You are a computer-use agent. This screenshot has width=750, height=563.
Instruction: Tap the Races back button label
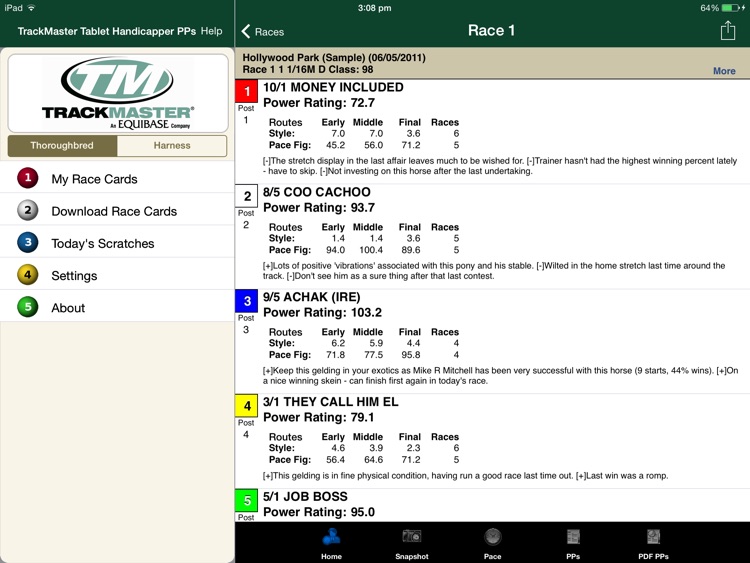pyautogui.click(x=269, y=32)
